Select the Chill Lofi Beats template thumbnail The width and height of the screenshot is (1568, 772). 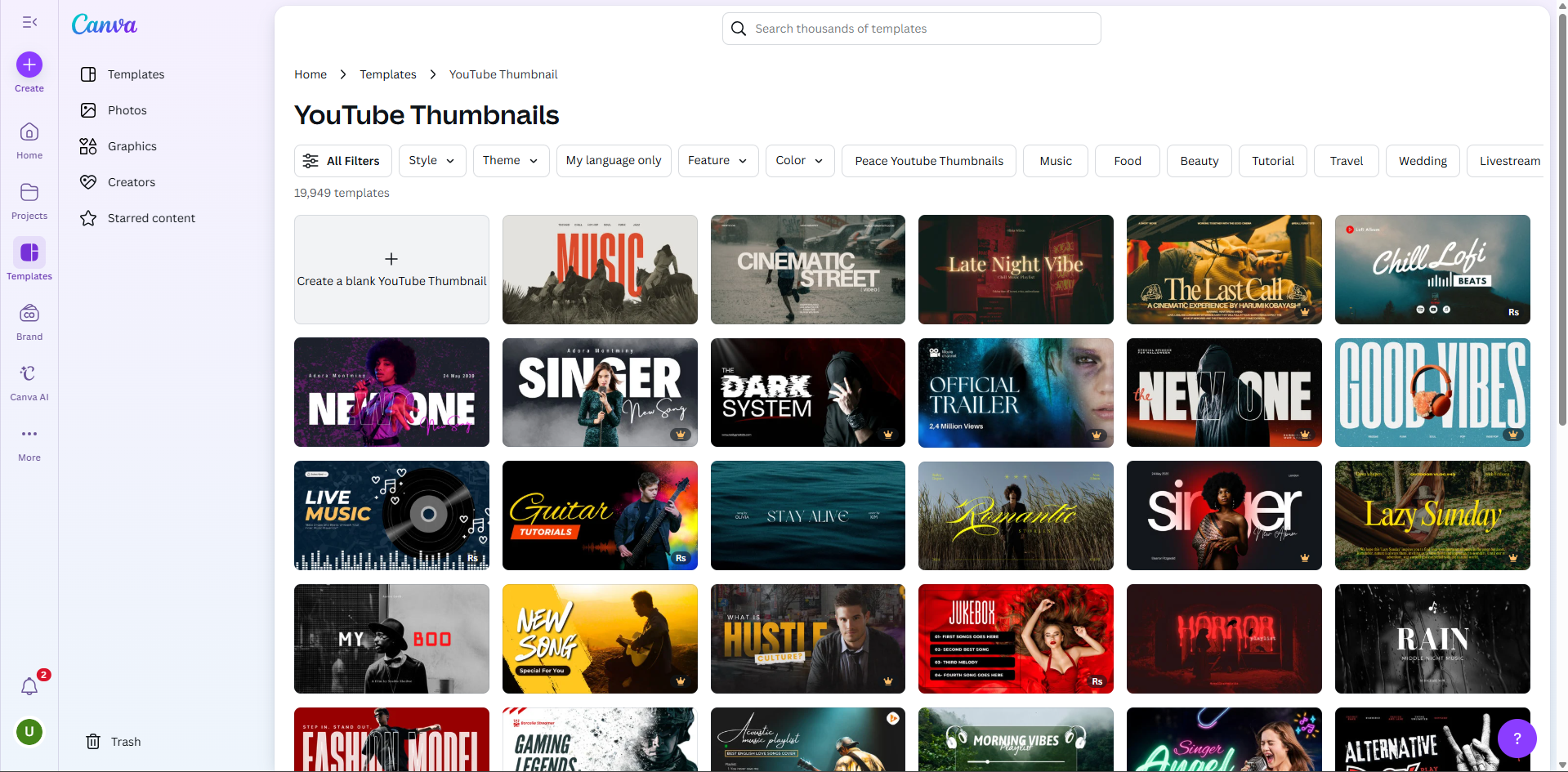point(1431,270)
